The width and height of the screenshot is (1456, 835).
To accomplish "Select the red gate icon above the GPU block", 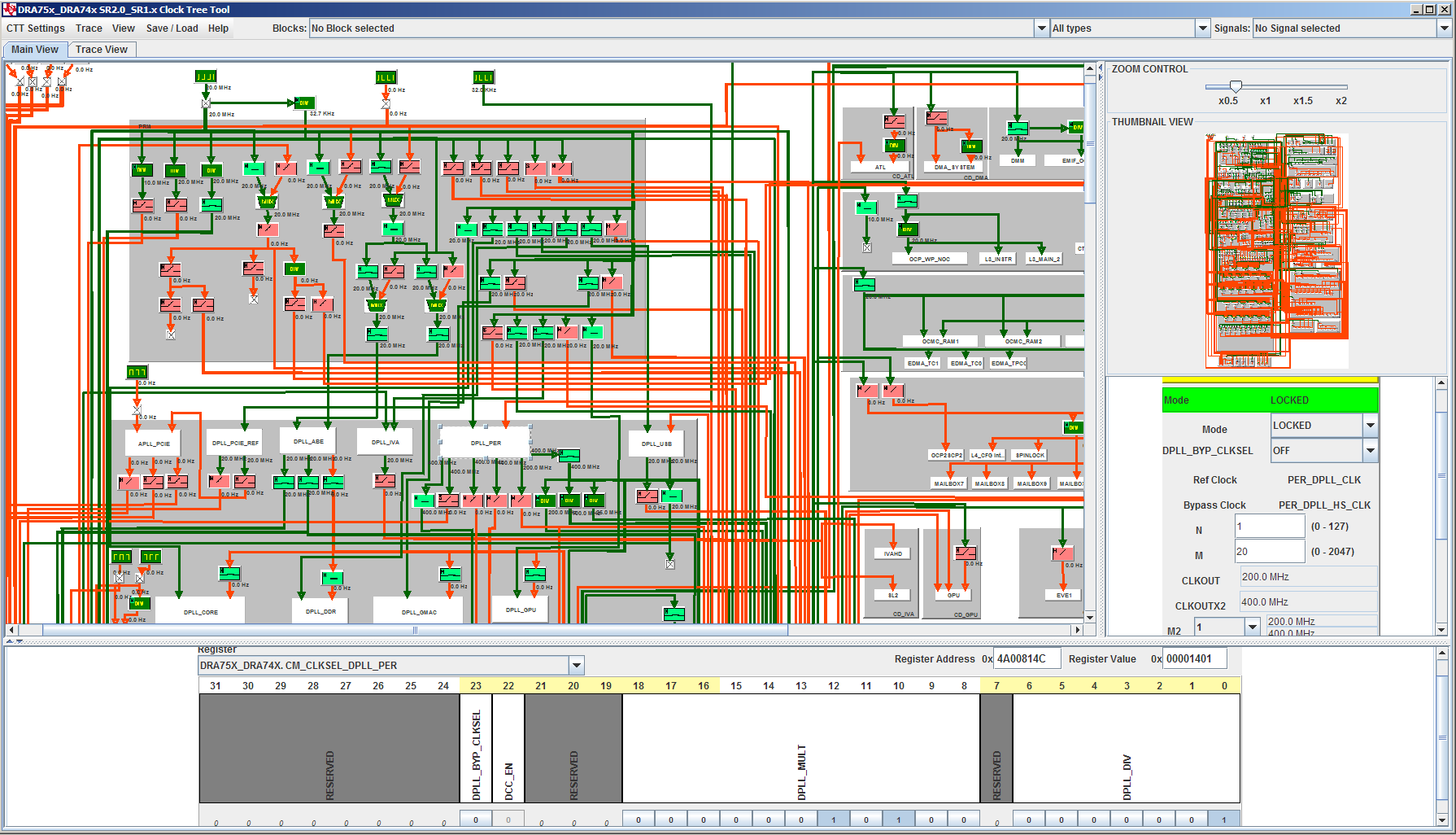I will [966, 553].
